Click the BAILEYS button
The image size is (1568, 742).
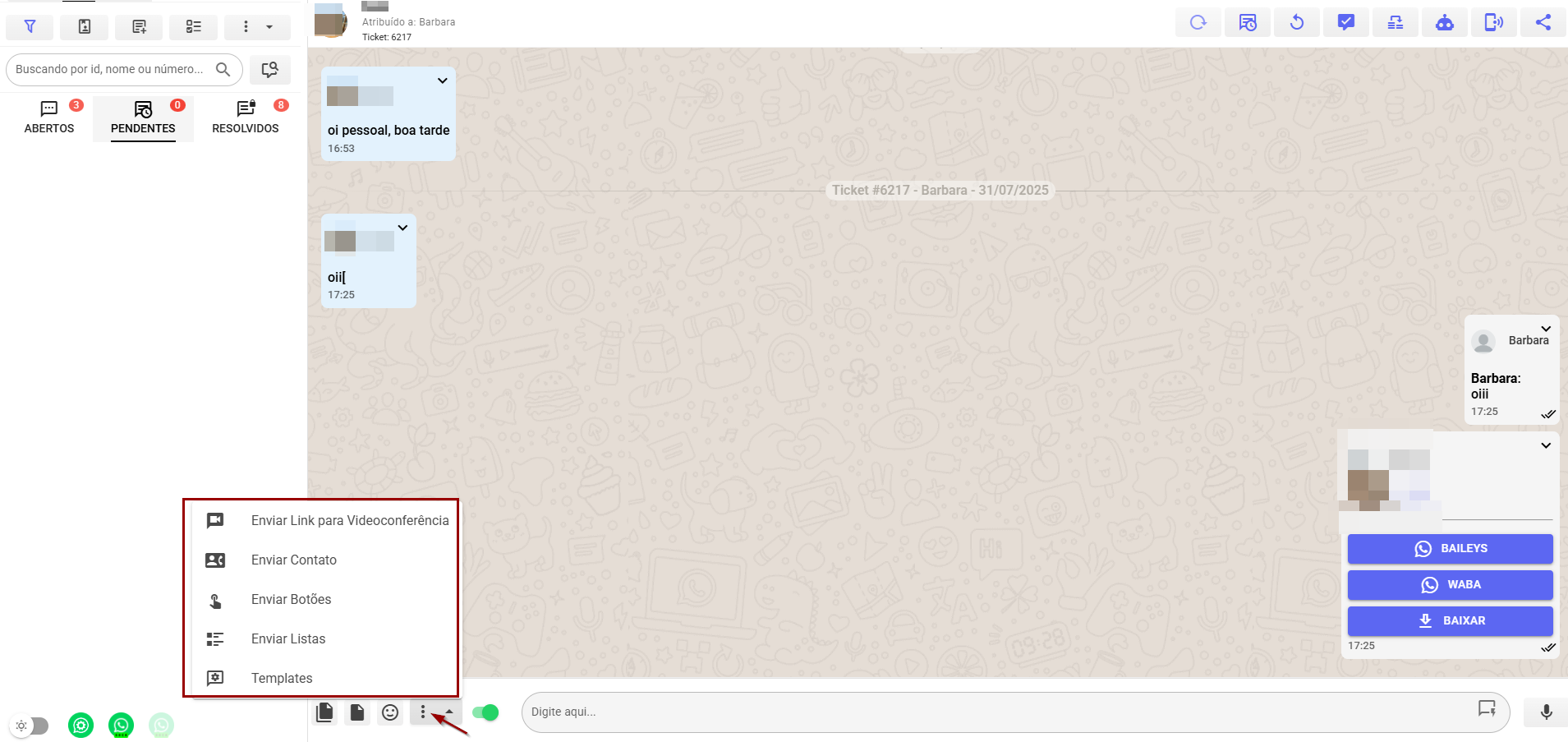click(1450, 549)
